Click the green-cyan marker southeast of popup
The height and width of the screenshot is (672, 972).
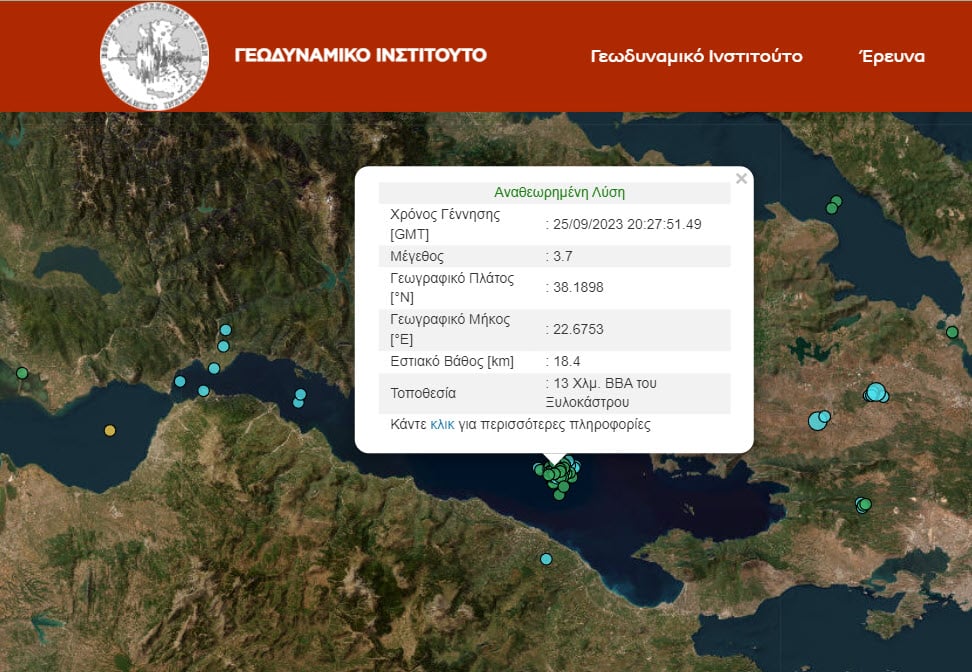[863, 505]
